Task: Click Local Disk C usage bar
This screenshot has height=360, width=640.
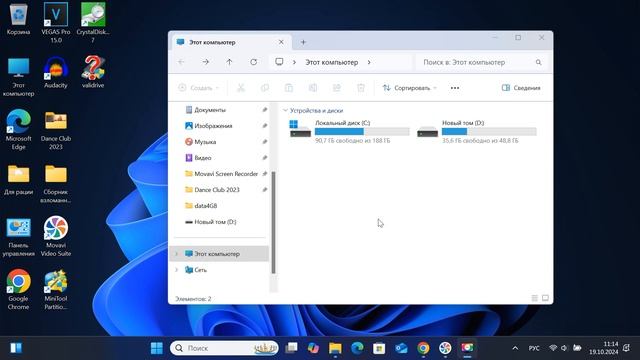Action: tap(362, 131)
